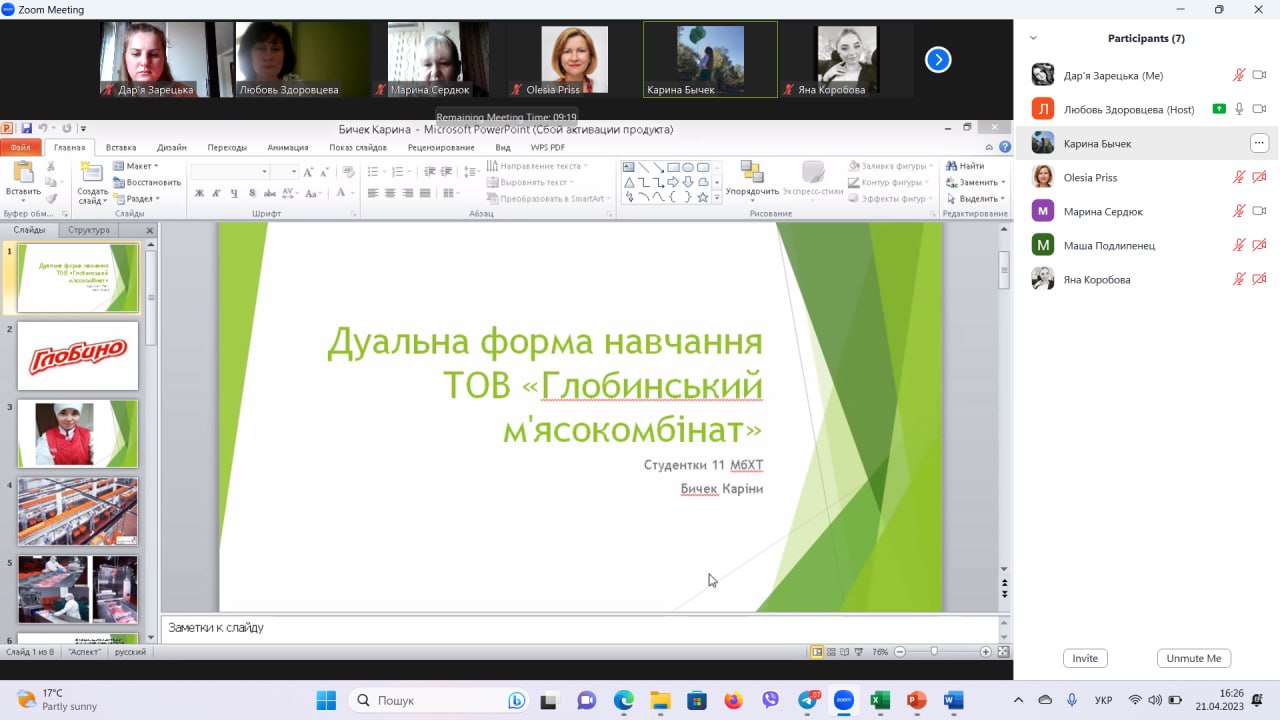Open Telegram from the taskbar
This screenshot has width=1280, height=720.
point(808,700)
